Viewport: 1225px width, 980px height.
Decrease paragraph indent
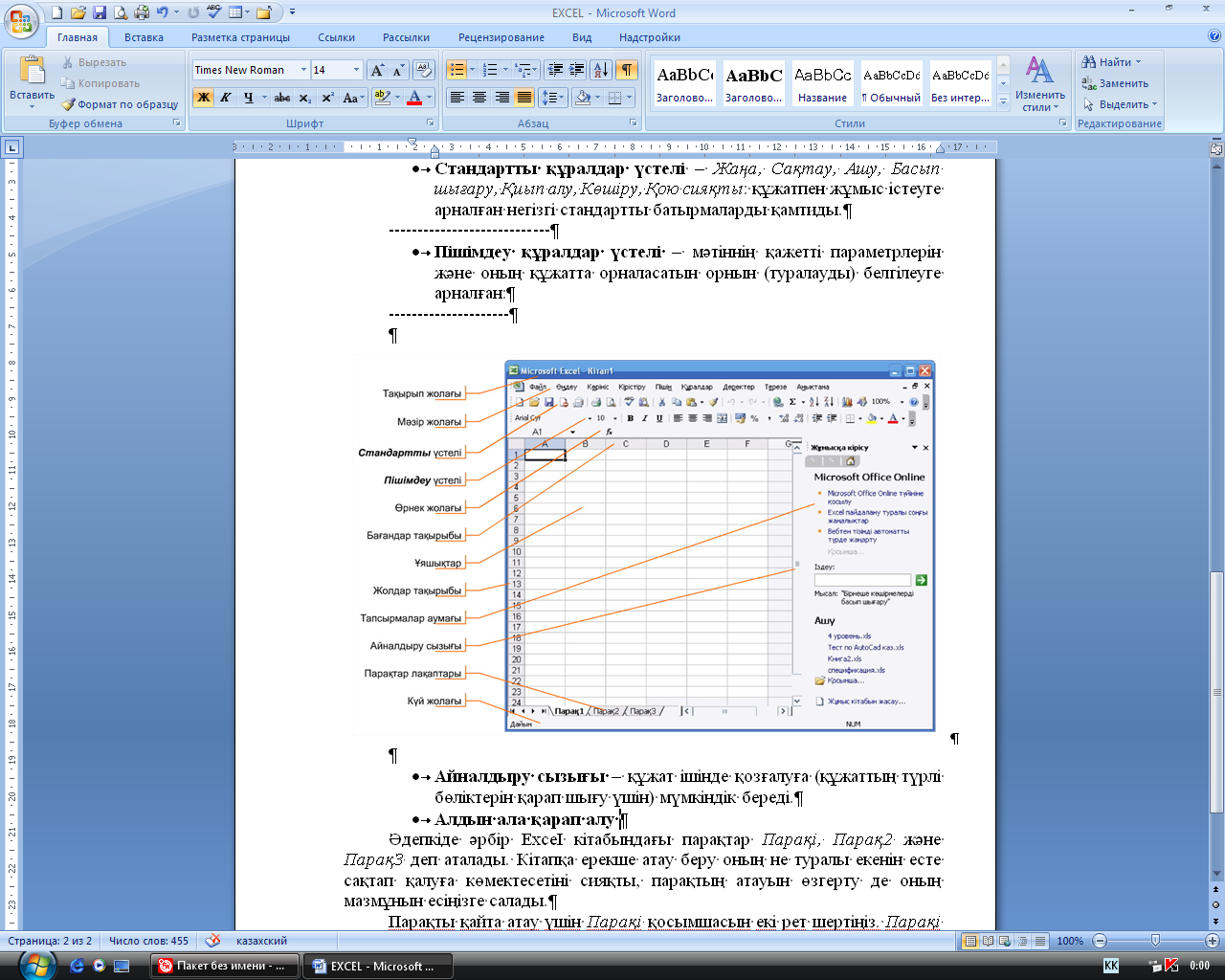click(554, 70)
